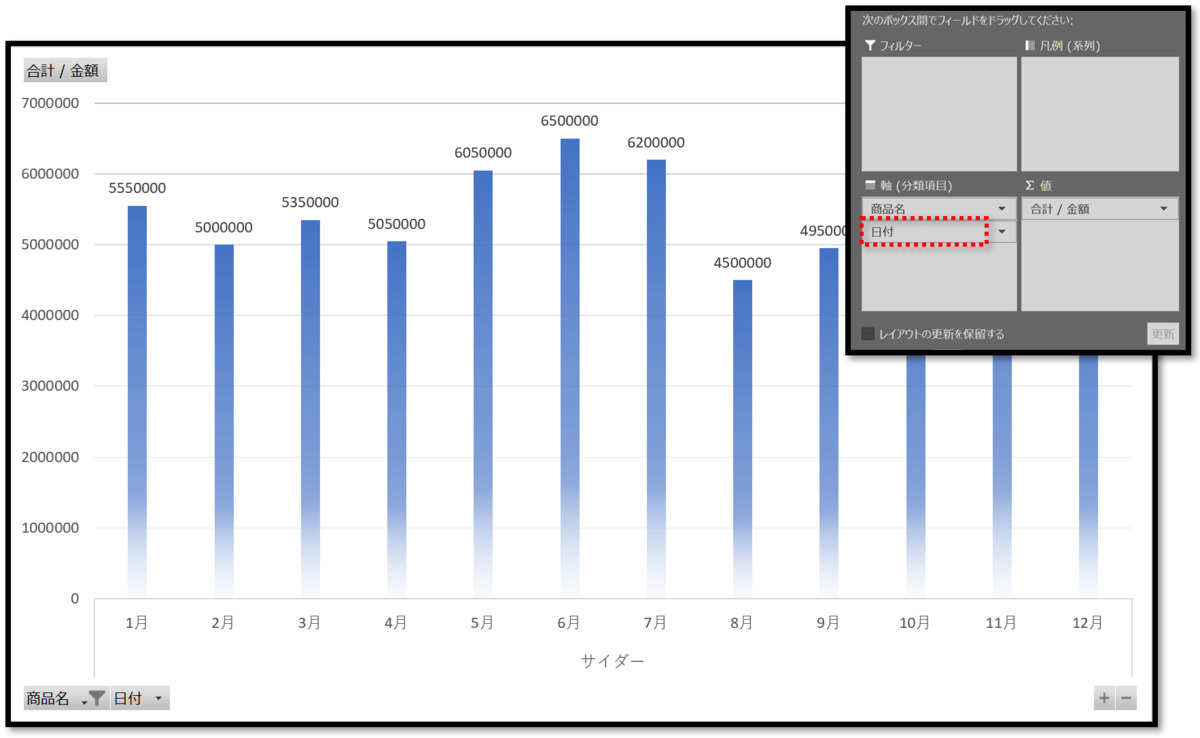The height and width of the screenshot is (738, 1200).
Task: Select the 1月 bar labeled 5550000
Action: tap(137, 402)
